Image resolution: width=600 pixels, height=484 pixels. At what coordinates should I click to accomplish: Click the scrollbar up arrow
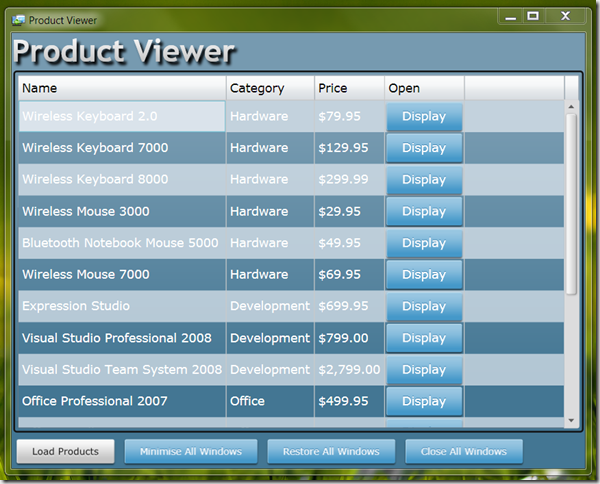click(x=571, y=107)
